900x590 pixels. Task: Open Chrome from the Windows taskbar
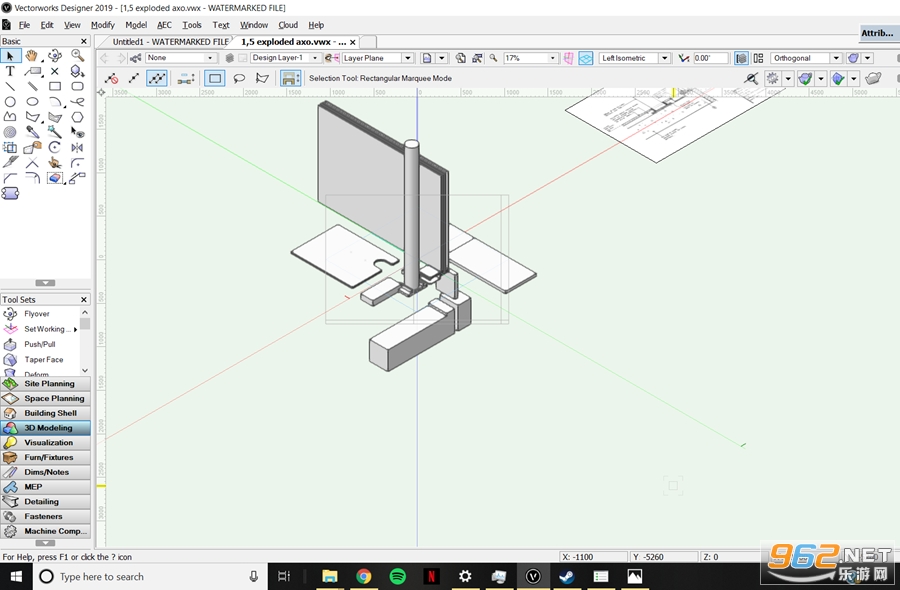(363, 576)
